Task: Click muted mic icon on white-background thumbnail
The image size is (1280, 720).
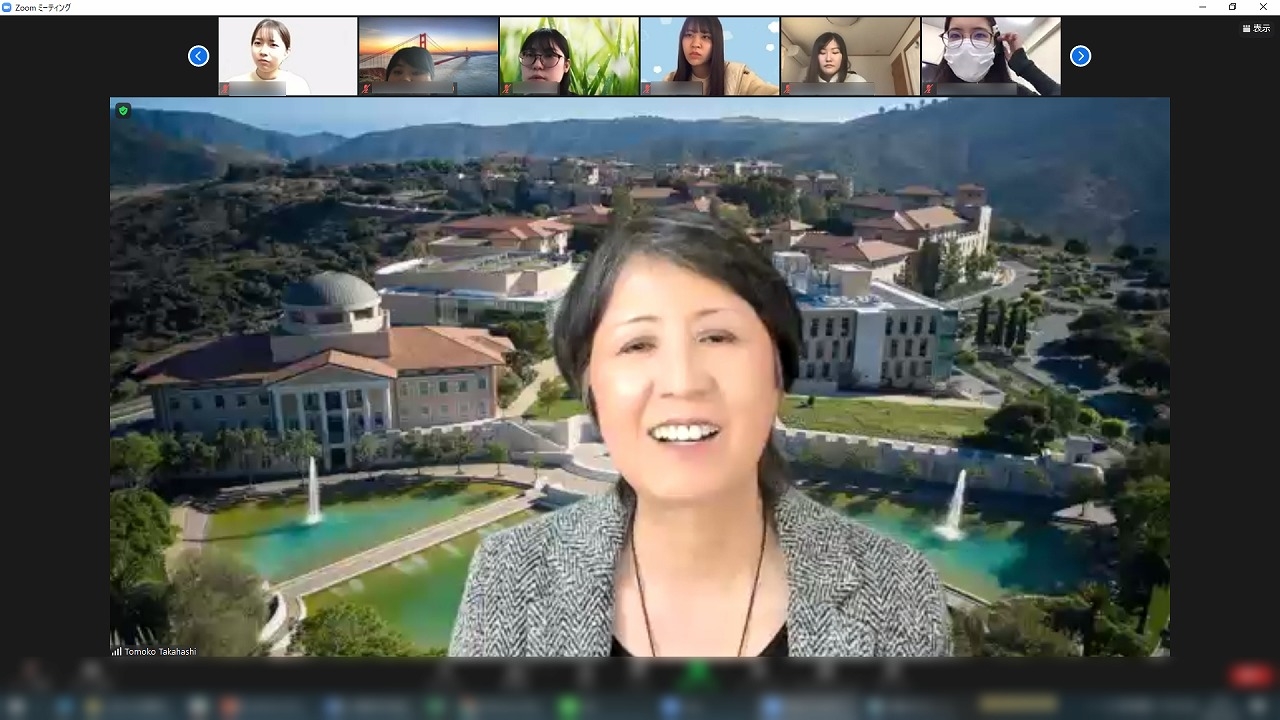Action: click(225, 89)
